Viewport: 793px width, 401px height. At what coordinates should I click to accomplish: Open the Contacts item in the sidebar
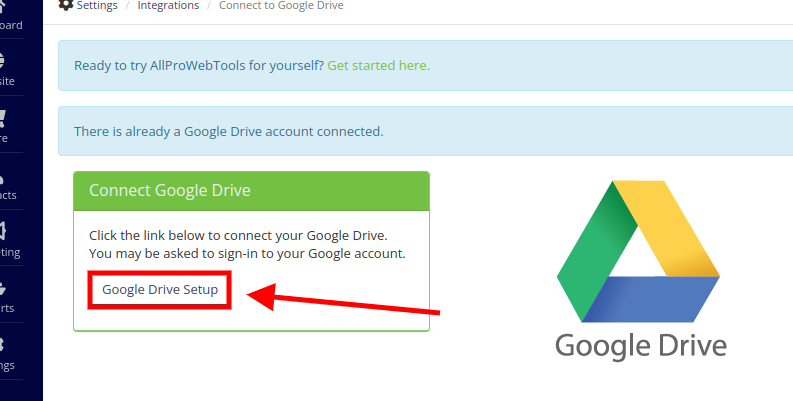click(10, 182)
